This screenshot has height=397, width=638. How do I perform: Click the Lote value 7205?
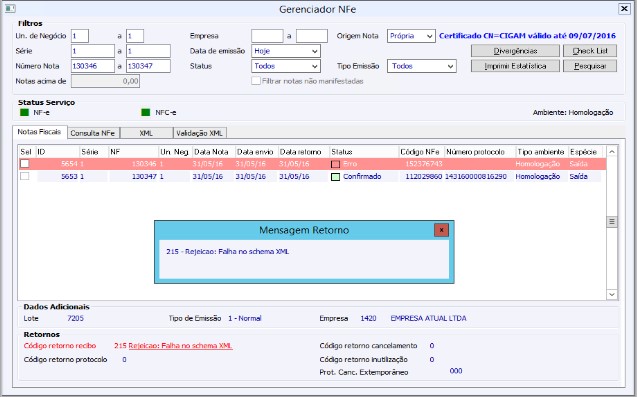(75, 318)
